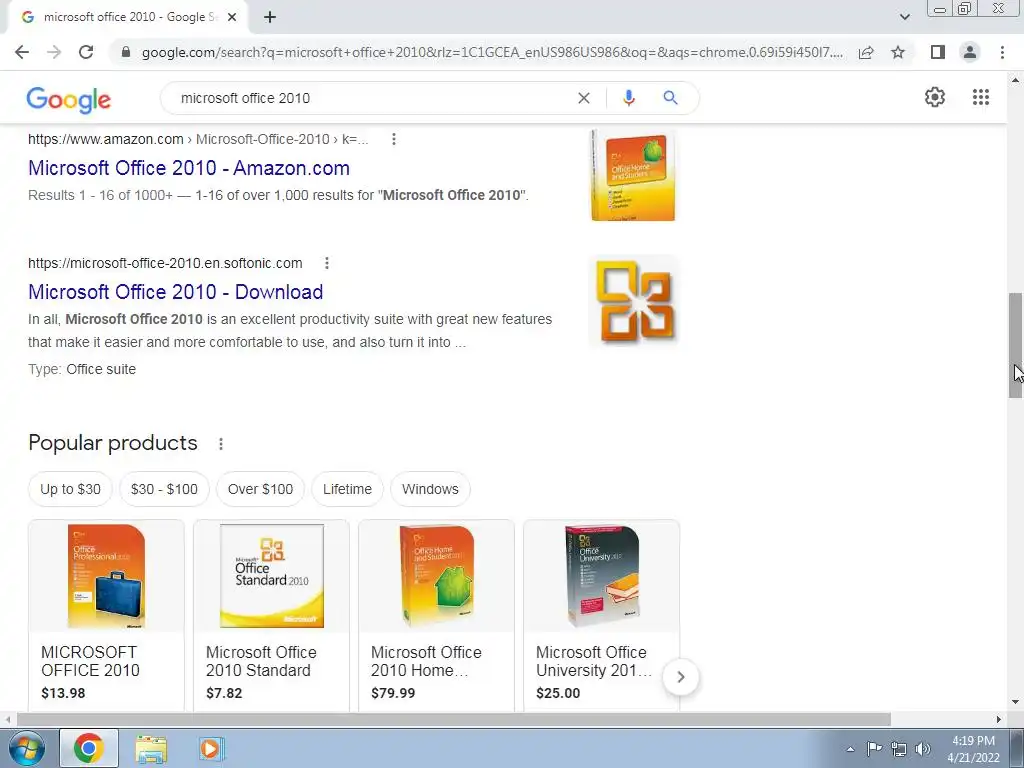Screen dimensions: 1024x768
Task: Open the Office 2010 Standard $7.82 product
Action: pos(272,615)
